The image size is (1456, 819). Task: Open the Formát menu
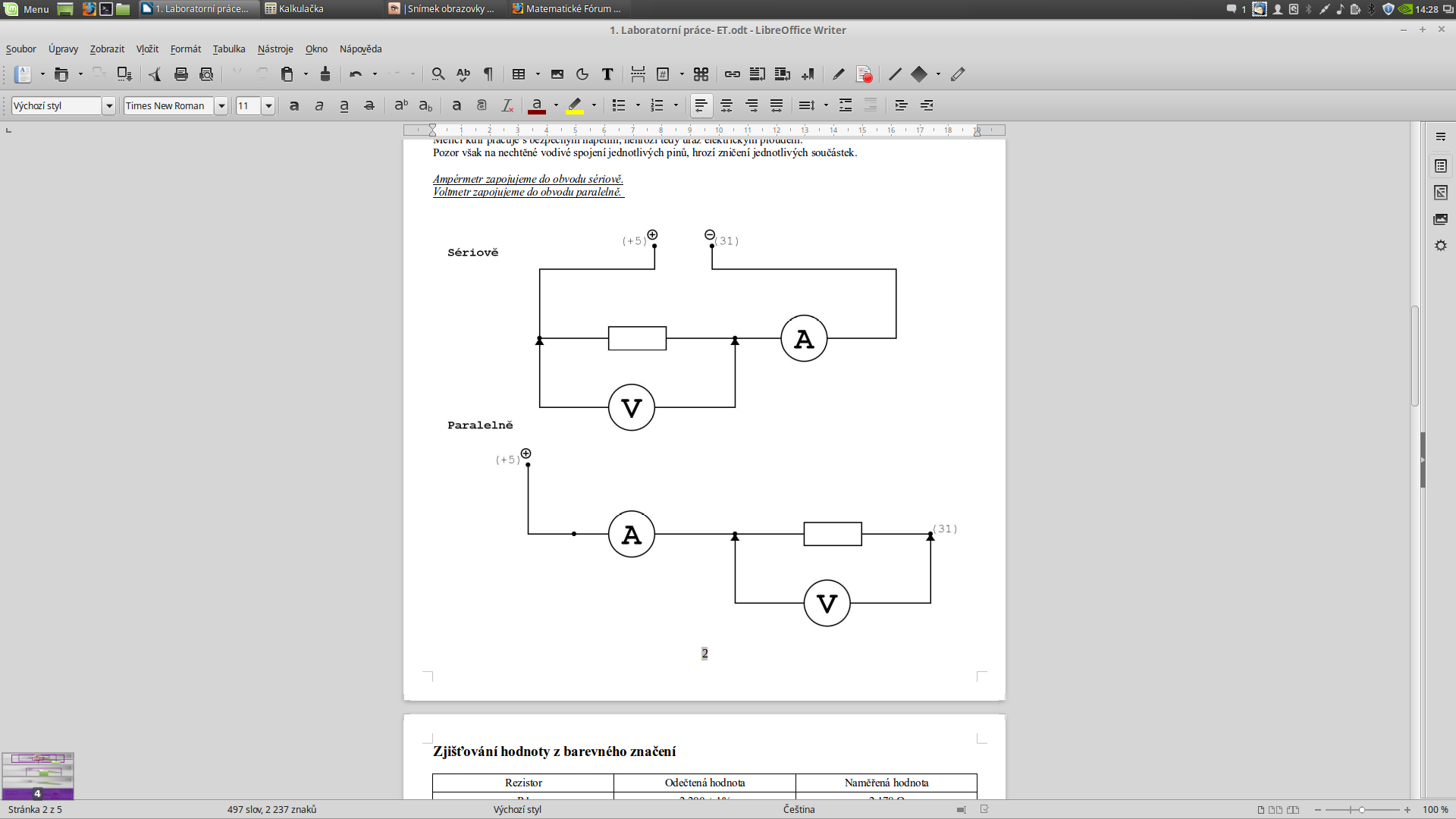(186, 49)
